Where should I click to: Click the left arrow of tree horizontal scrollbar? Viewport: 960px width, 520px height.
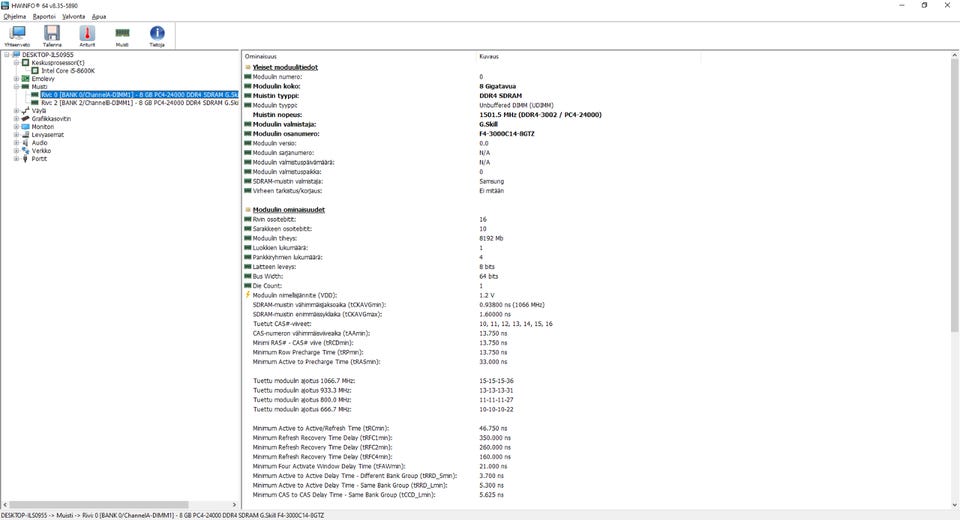5,505
